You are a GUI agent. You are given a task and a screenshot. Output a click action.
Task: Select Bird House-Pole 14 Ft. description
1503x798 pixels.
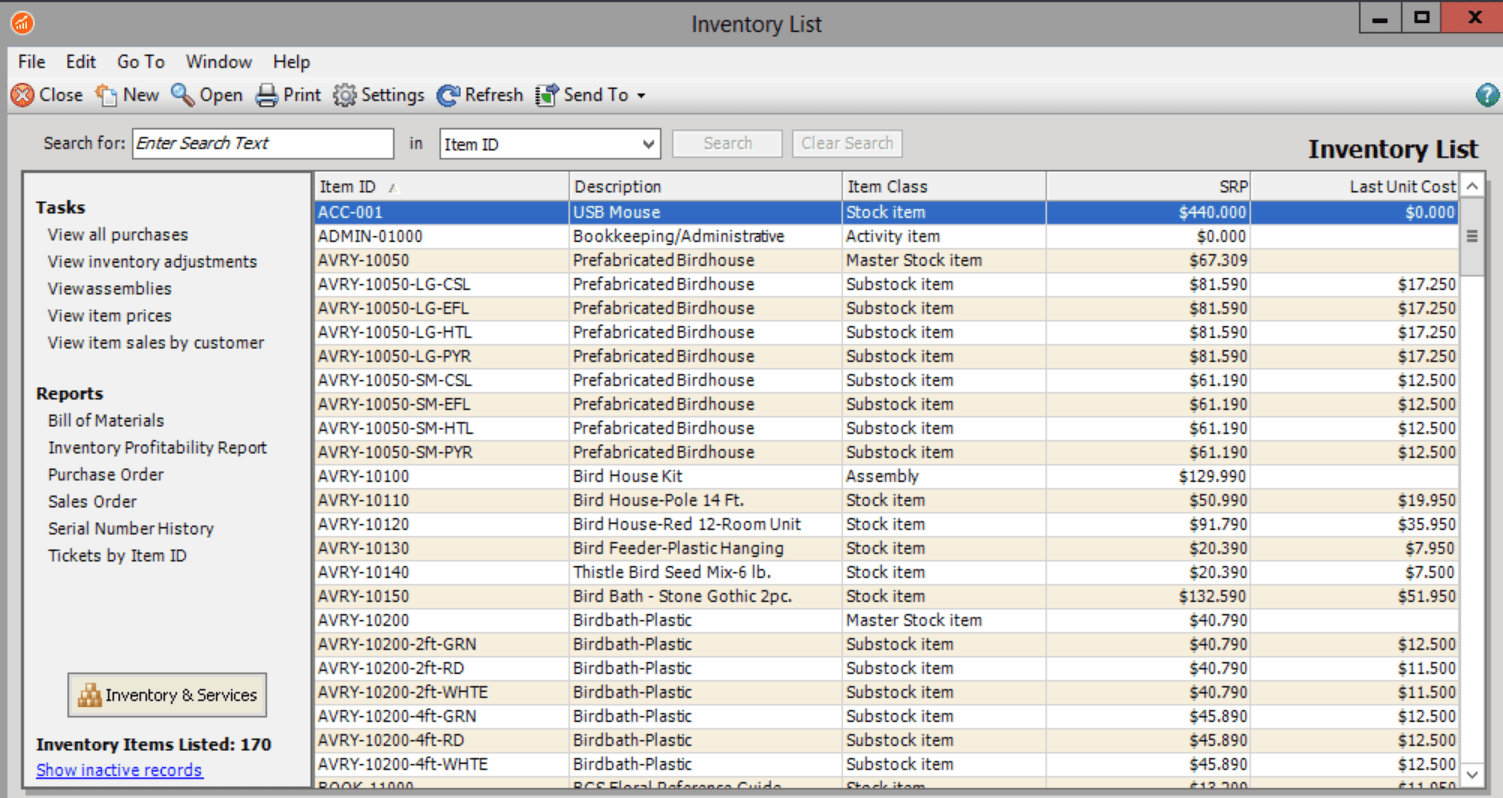tap(658, 500)
